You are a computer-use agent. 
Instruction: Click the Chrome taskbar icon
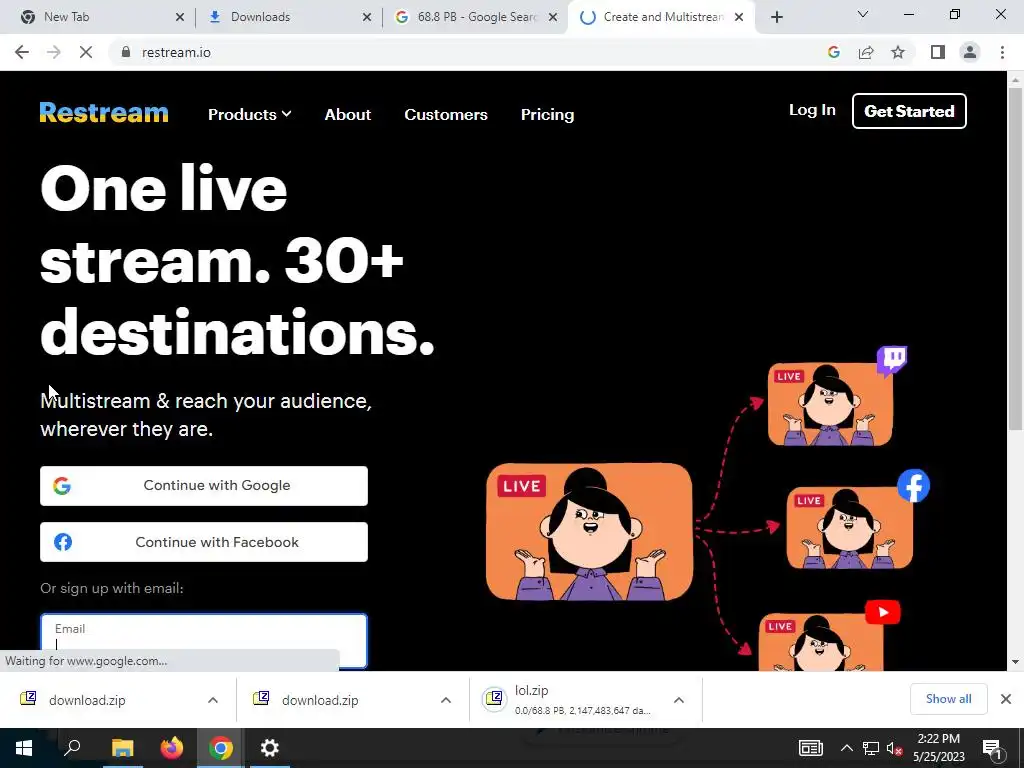click(x=221, y=748)
